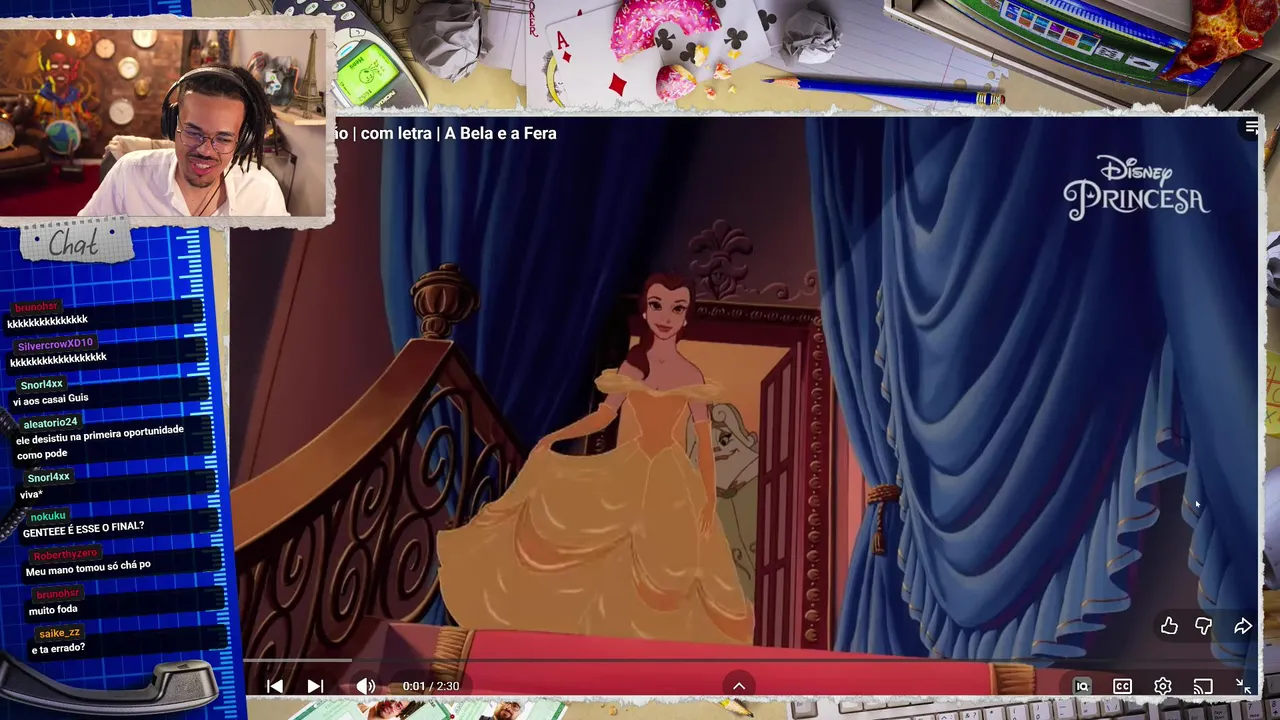Exit fullscreen mode
This screenshot has height=720, width=1280.
1243,686
